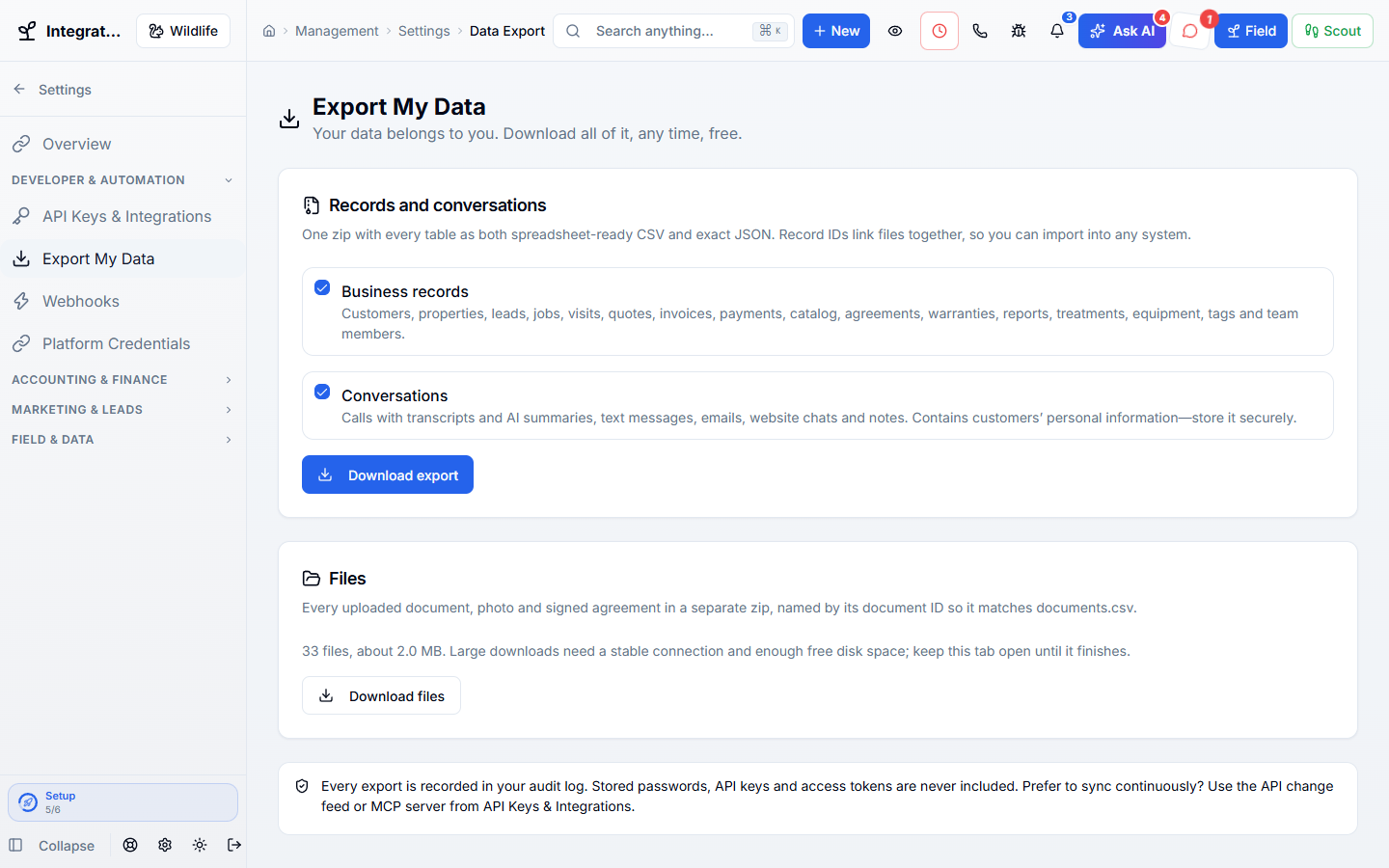Go to API Keys & Integrations
1389x868 pixels.
tap(123, 216)
